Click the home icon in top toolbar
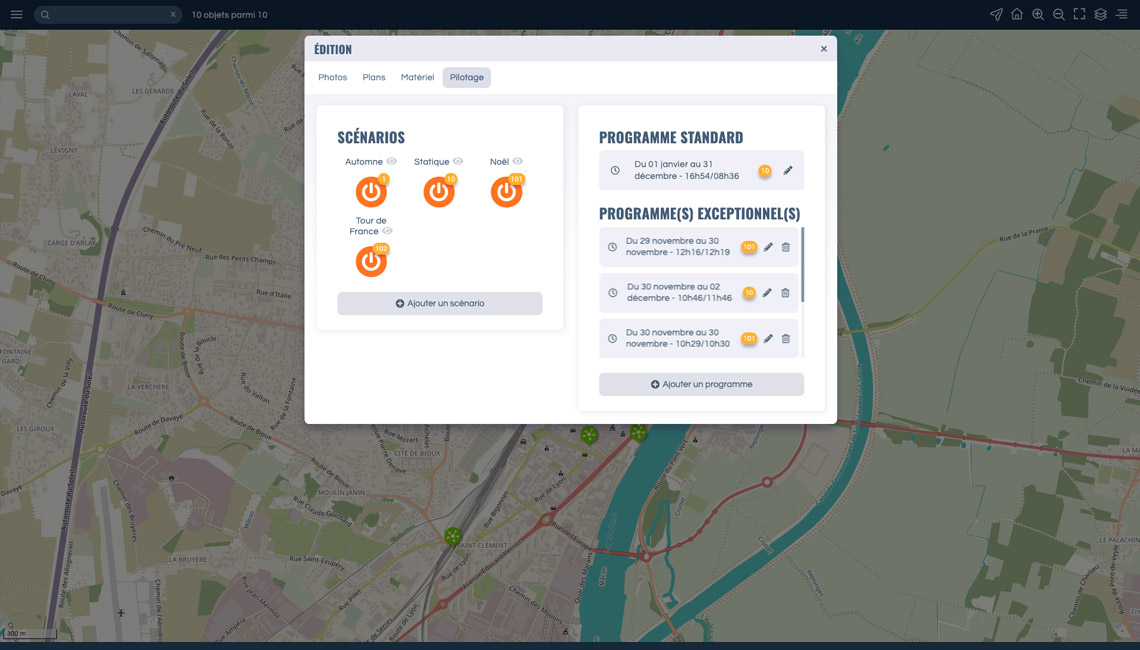 [1017, 15]
